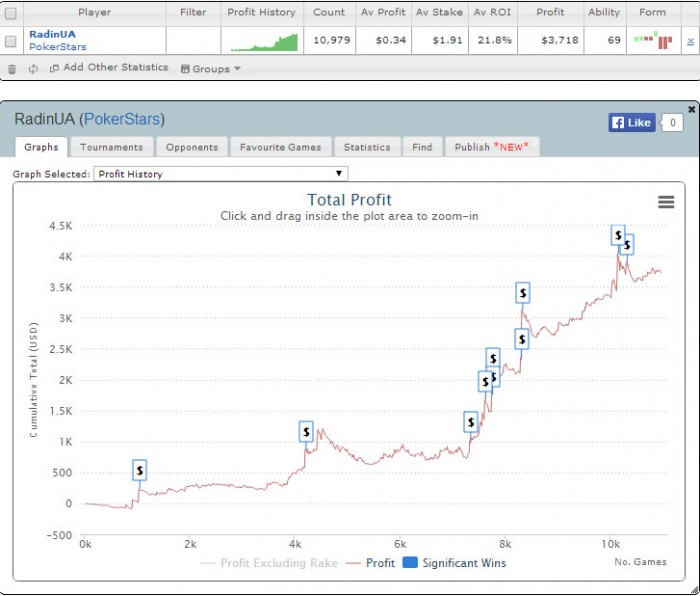Open the Find tab
The width and height of the screenshot is (700, 596).
pos(422,147)
